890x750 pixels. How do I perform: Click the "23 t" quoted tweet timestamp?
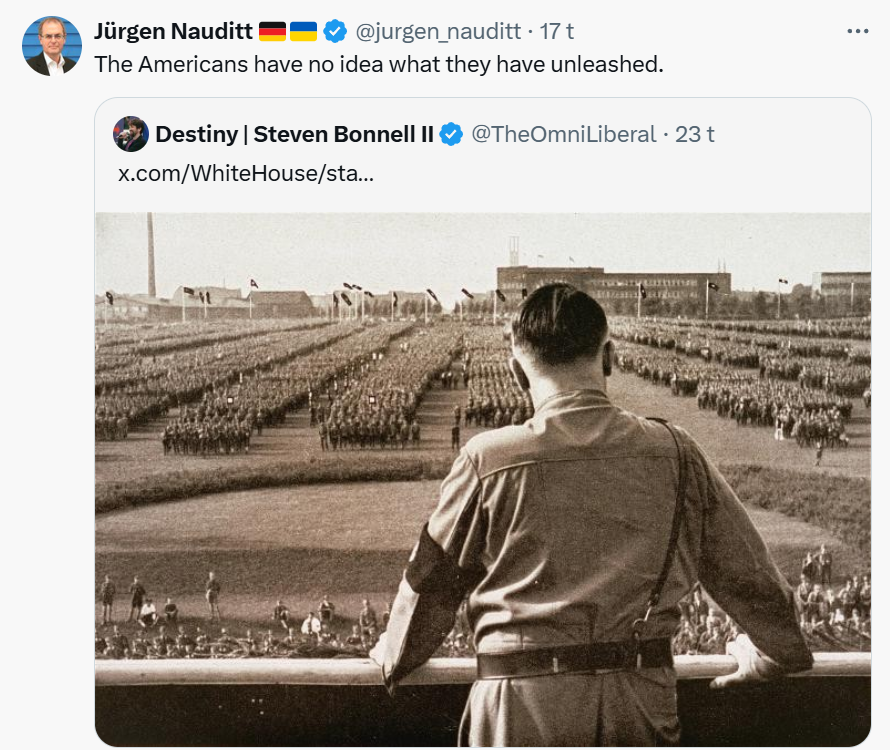(x=695, y=134)
